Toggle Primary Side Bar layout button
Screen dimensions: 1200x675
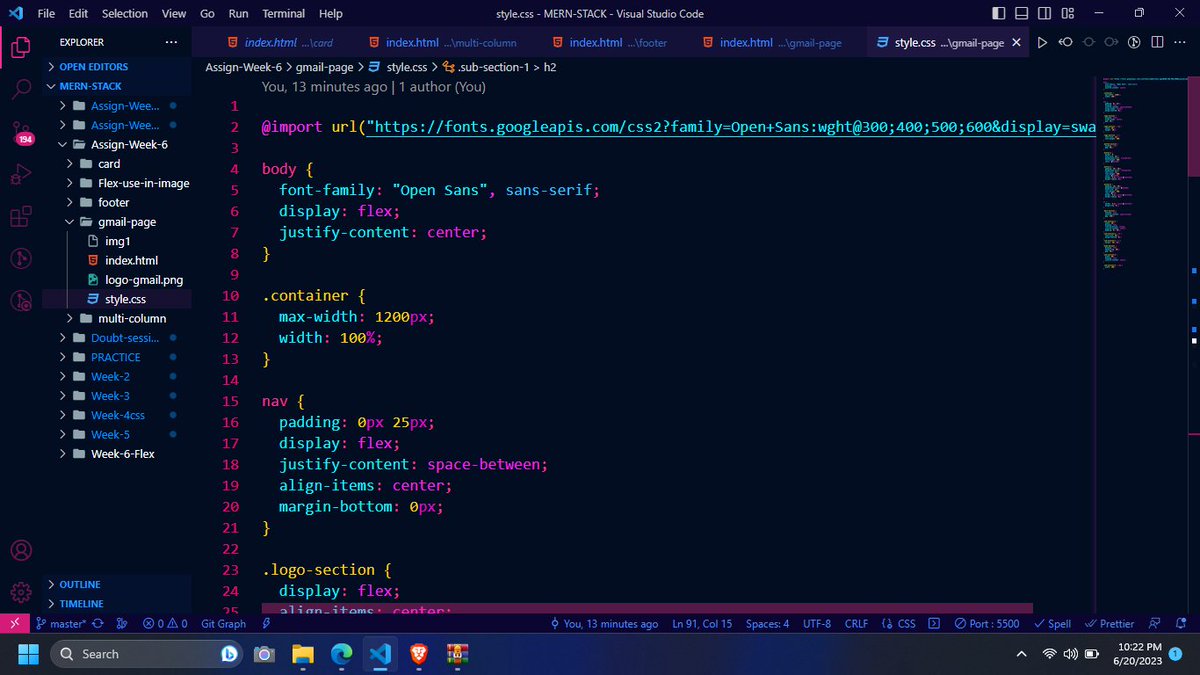[1000, 14]
